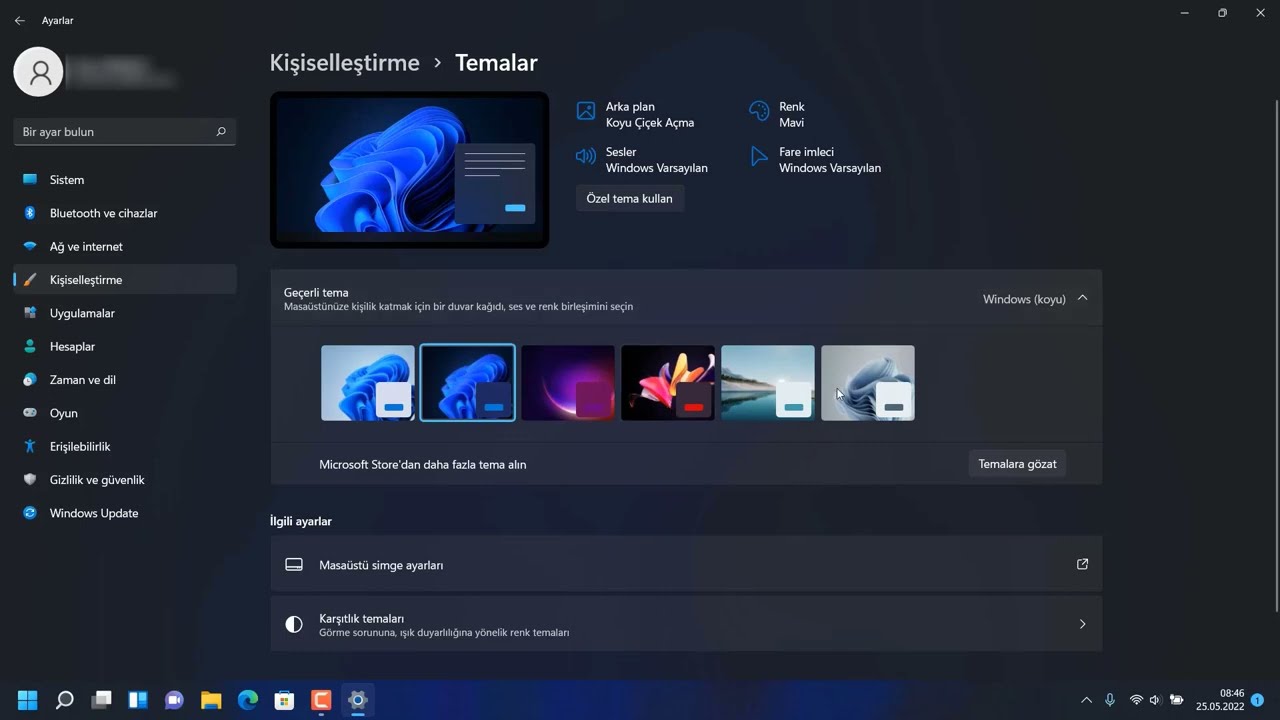The height and width of the screenshot is (720, 1280).
Task: Select Windows dark theme thumbnail
Action: tap(468, 383)
